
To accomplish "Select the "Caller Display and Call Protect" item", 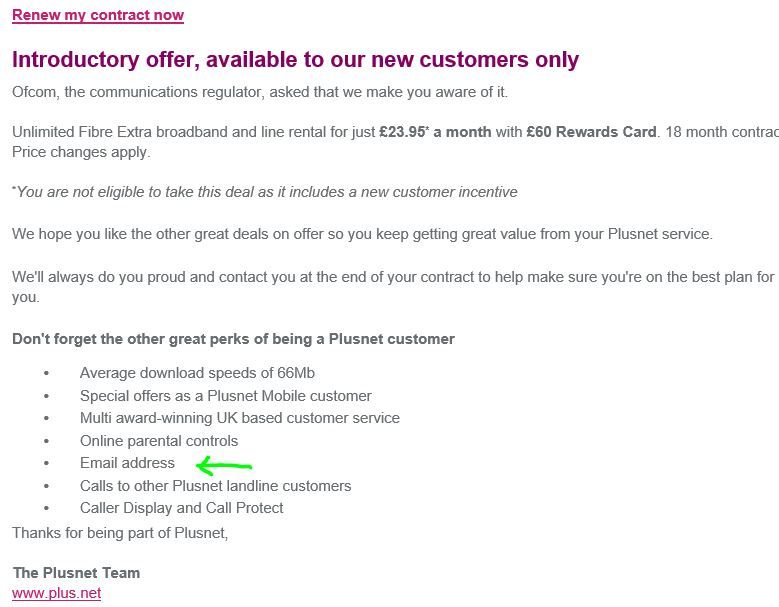I will (181, 508).
